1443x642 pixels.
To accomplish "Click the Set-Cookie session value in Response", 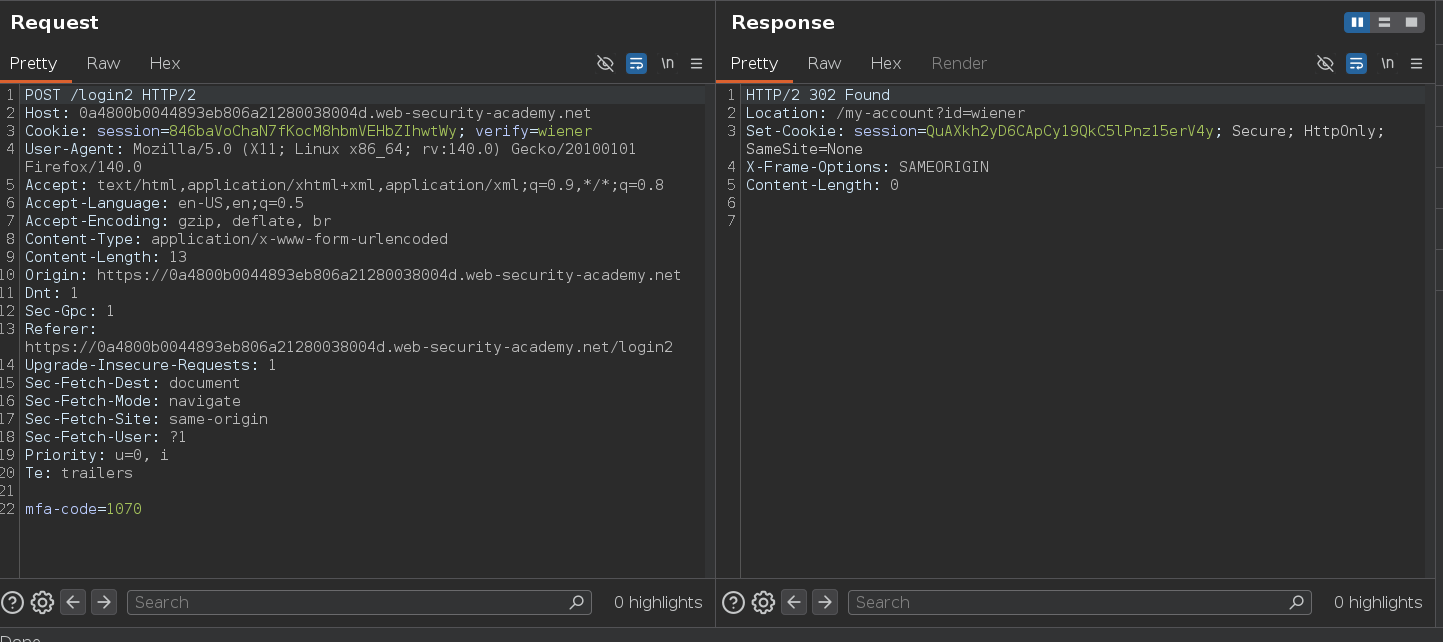I will tap(1070, 131).
